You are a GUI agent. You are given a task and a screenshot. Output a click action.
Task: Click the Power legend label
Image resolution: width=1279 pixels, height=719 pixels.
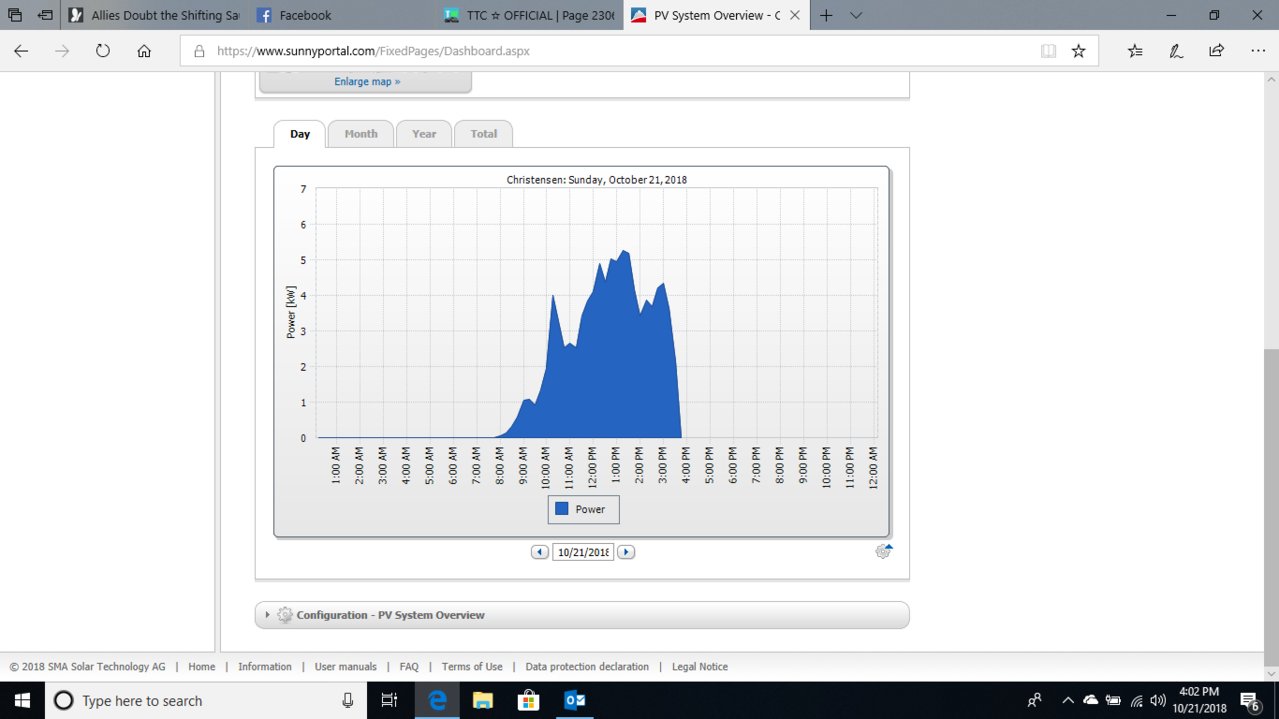point(590,509)
